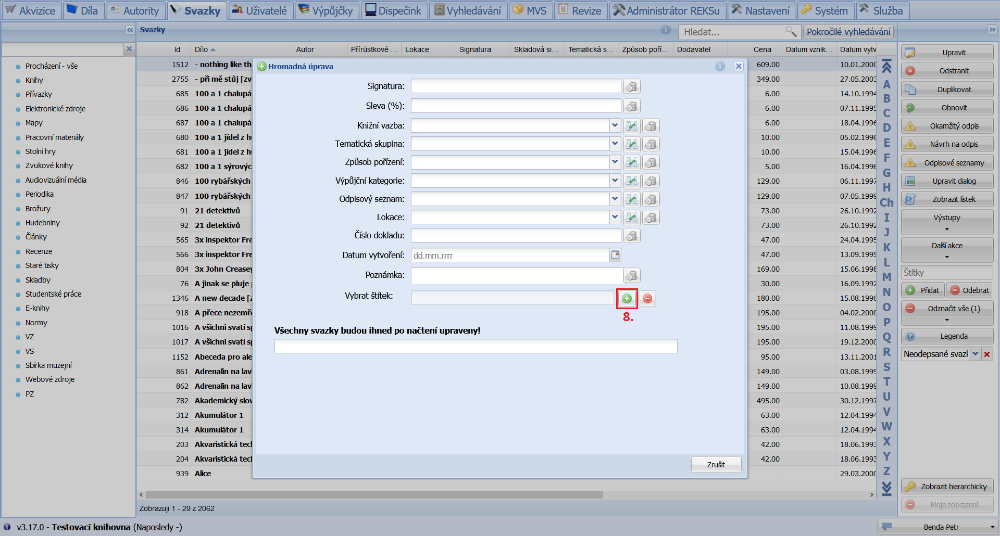
Task: Click info icon in Hromadná úprava dialog header
Action: point(719,66)
